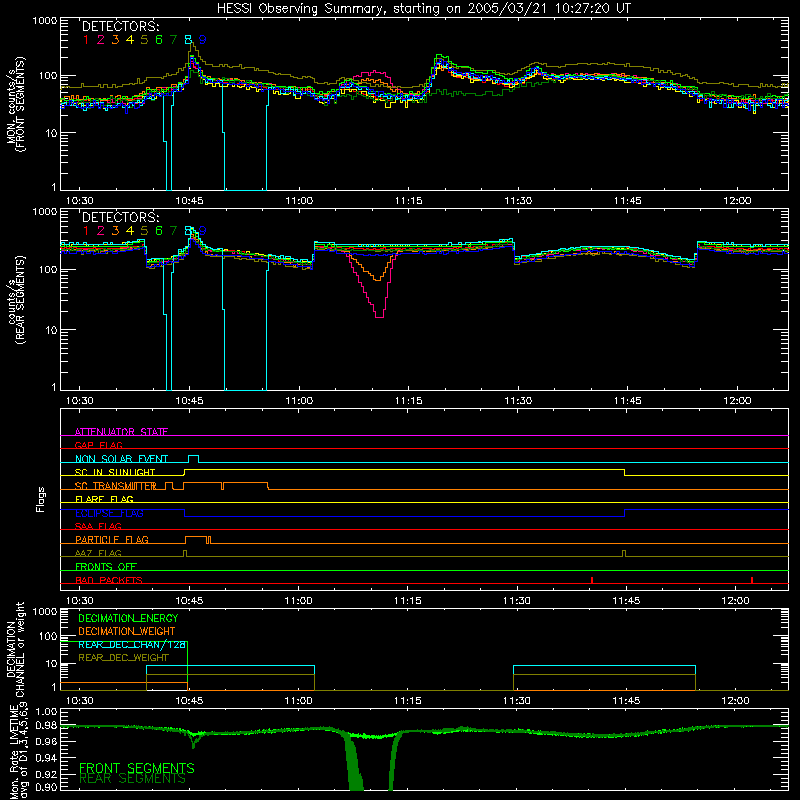The width and height of the screenshot is (800, 800).
Task: Click the ECLIPSE_FLAG label
Action: click(109, 513)
